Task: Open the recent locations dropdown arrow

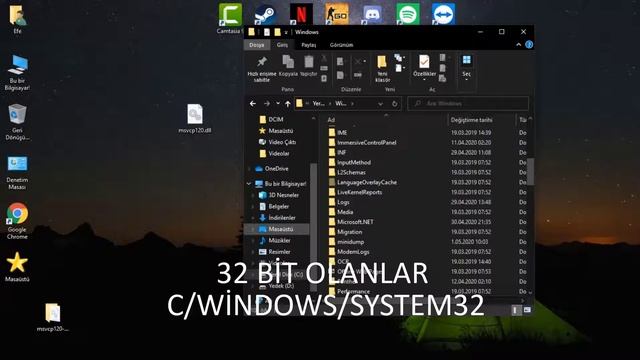Action: coord(278,104)
